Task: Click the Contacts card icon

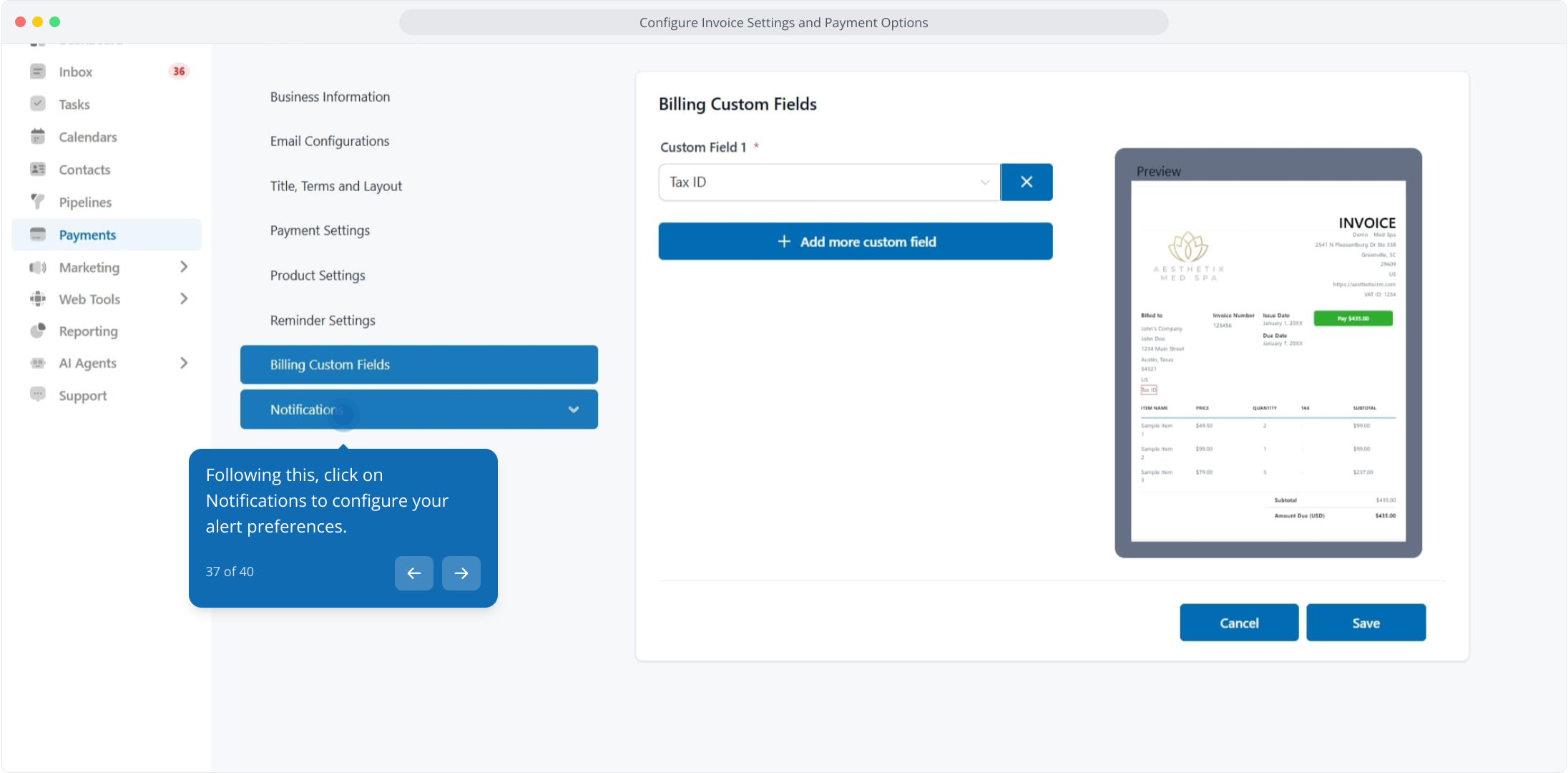Action: click(38, 170)
